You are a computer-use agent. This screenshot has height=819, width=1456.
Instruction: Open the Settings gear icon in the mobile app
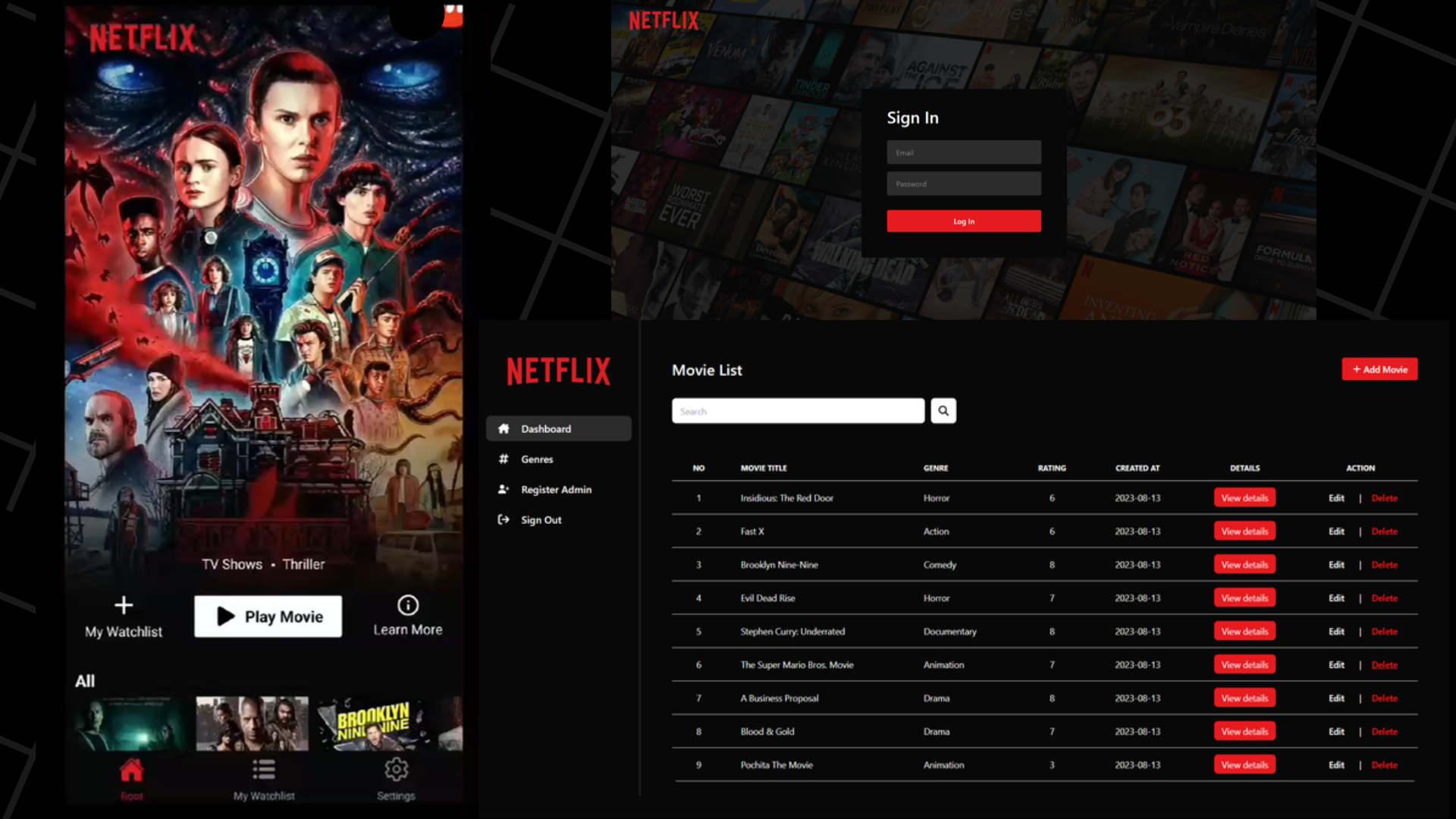point(396,770)
